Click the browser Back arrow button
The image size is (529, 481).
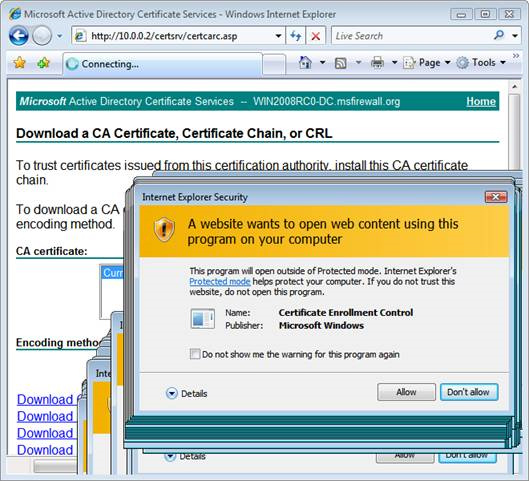tap(19, 35)
